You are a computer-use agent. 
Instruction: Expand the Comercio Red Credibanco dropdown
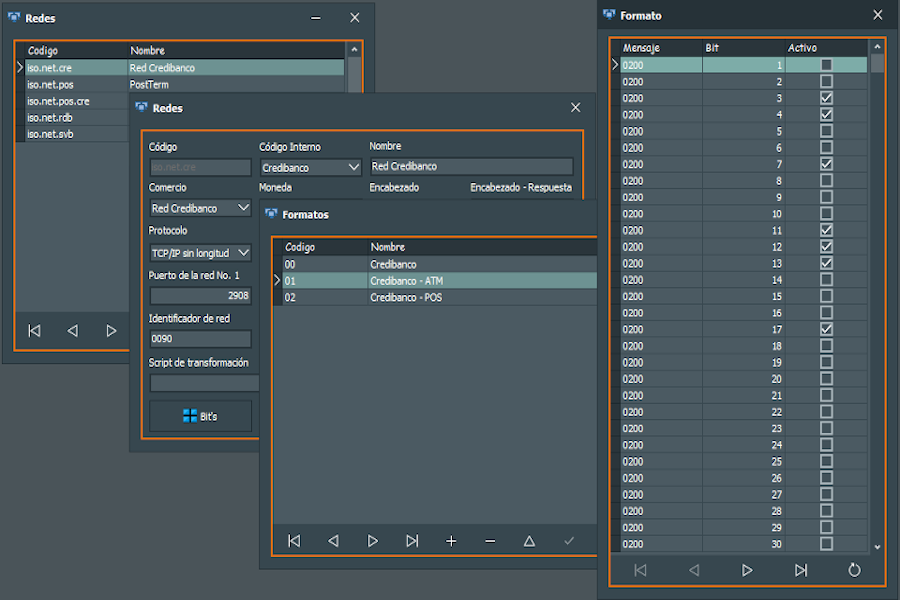point(241,208)
